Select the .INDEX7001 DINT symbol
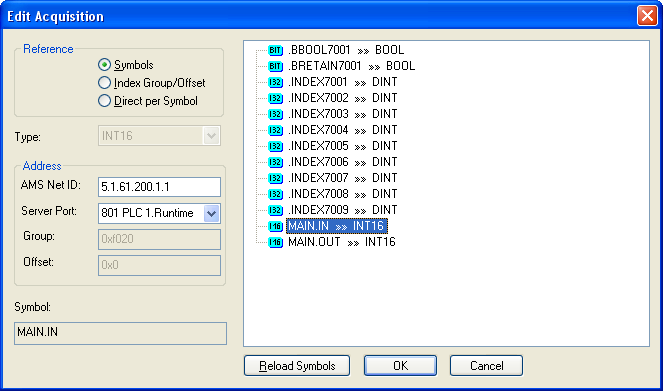This screenshot has height=391, width=663. click(x=342, y=82)
